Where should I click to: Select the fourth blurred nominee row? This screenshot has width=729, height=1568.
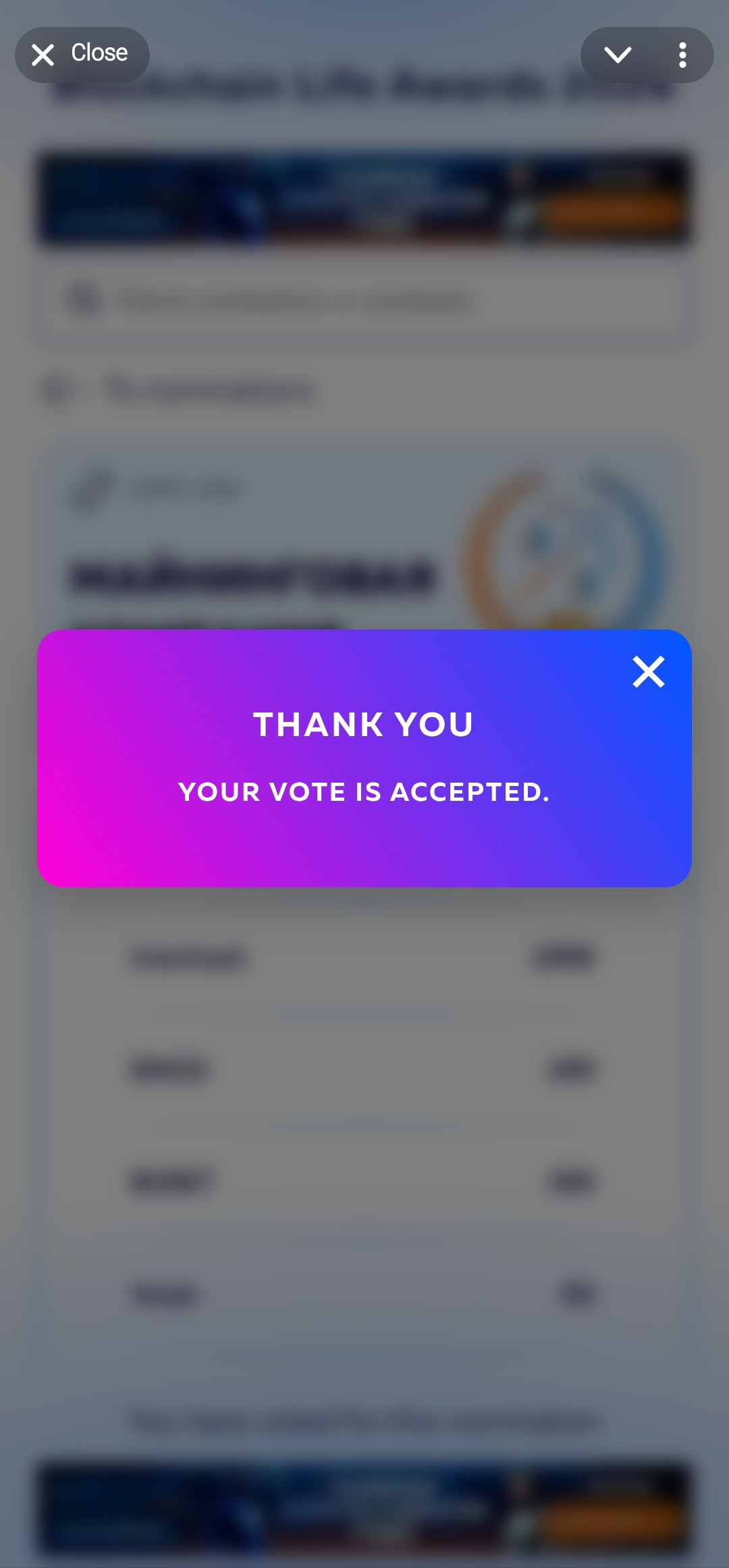pos(364,1295)
